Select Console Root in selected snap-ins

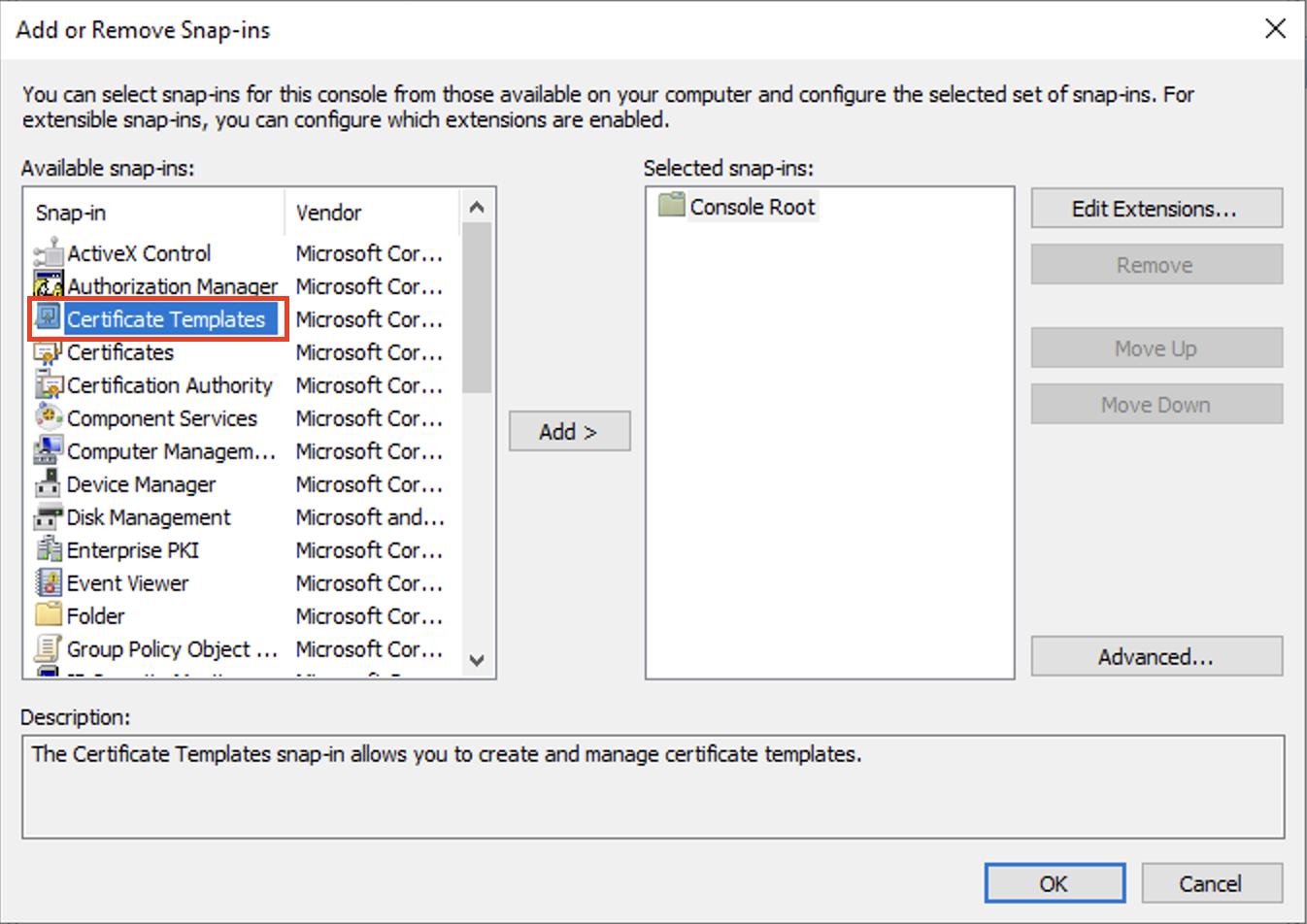tap(753, 206)
